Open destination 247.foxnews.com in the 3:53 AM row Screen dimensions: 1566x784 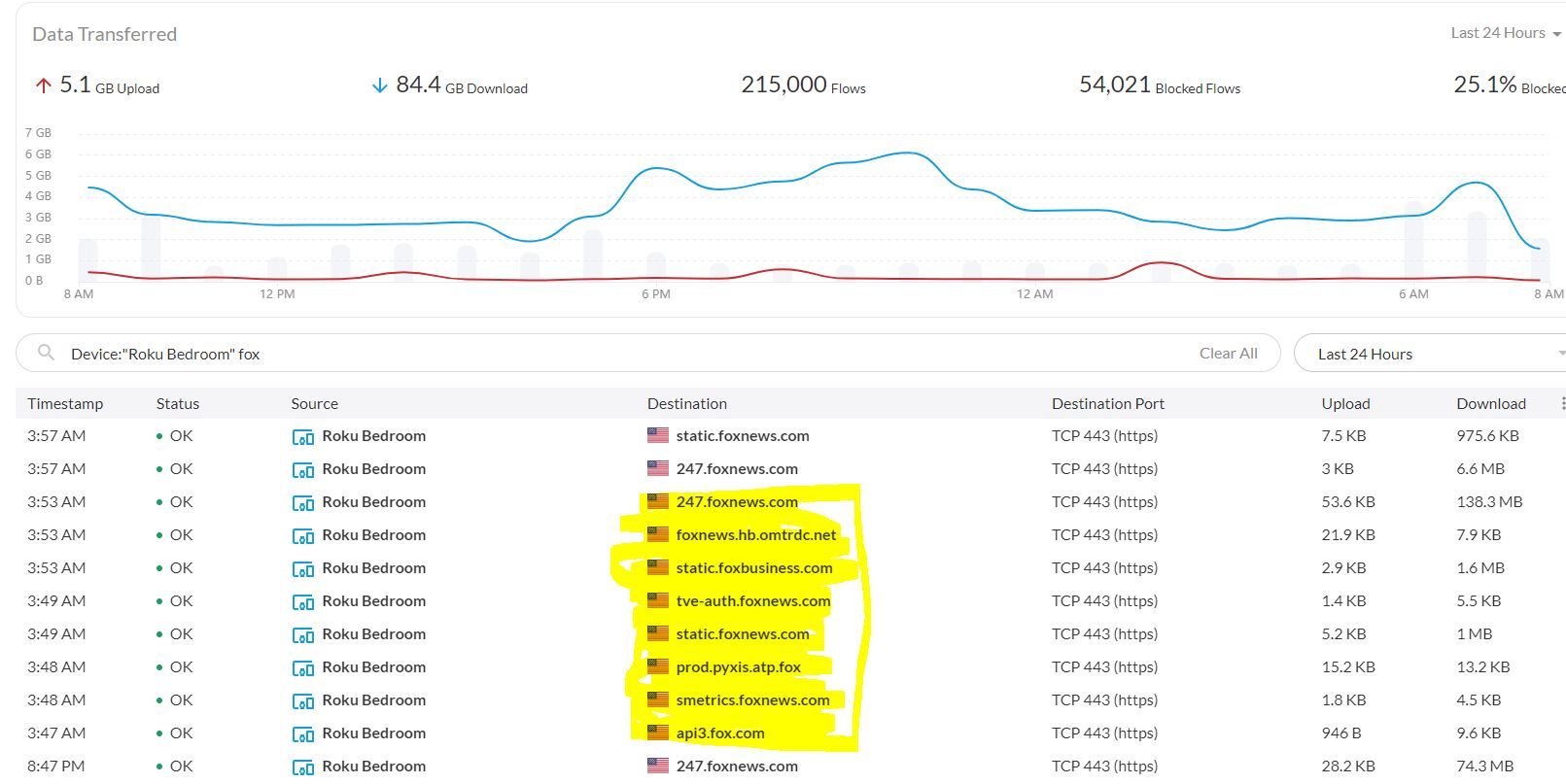coord(737,501)
